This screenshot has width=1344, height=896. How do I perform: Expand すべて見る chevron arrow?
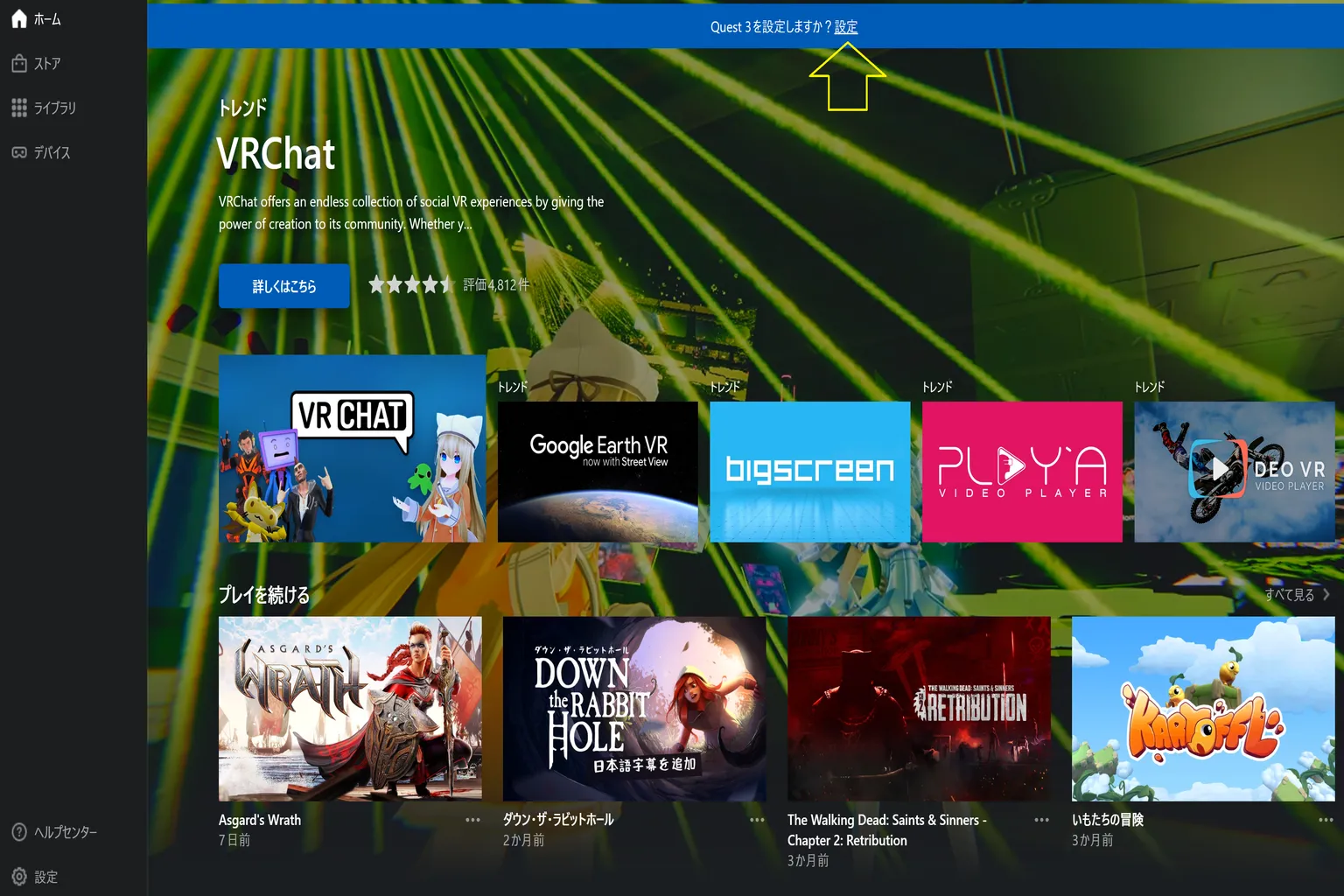1326,594
